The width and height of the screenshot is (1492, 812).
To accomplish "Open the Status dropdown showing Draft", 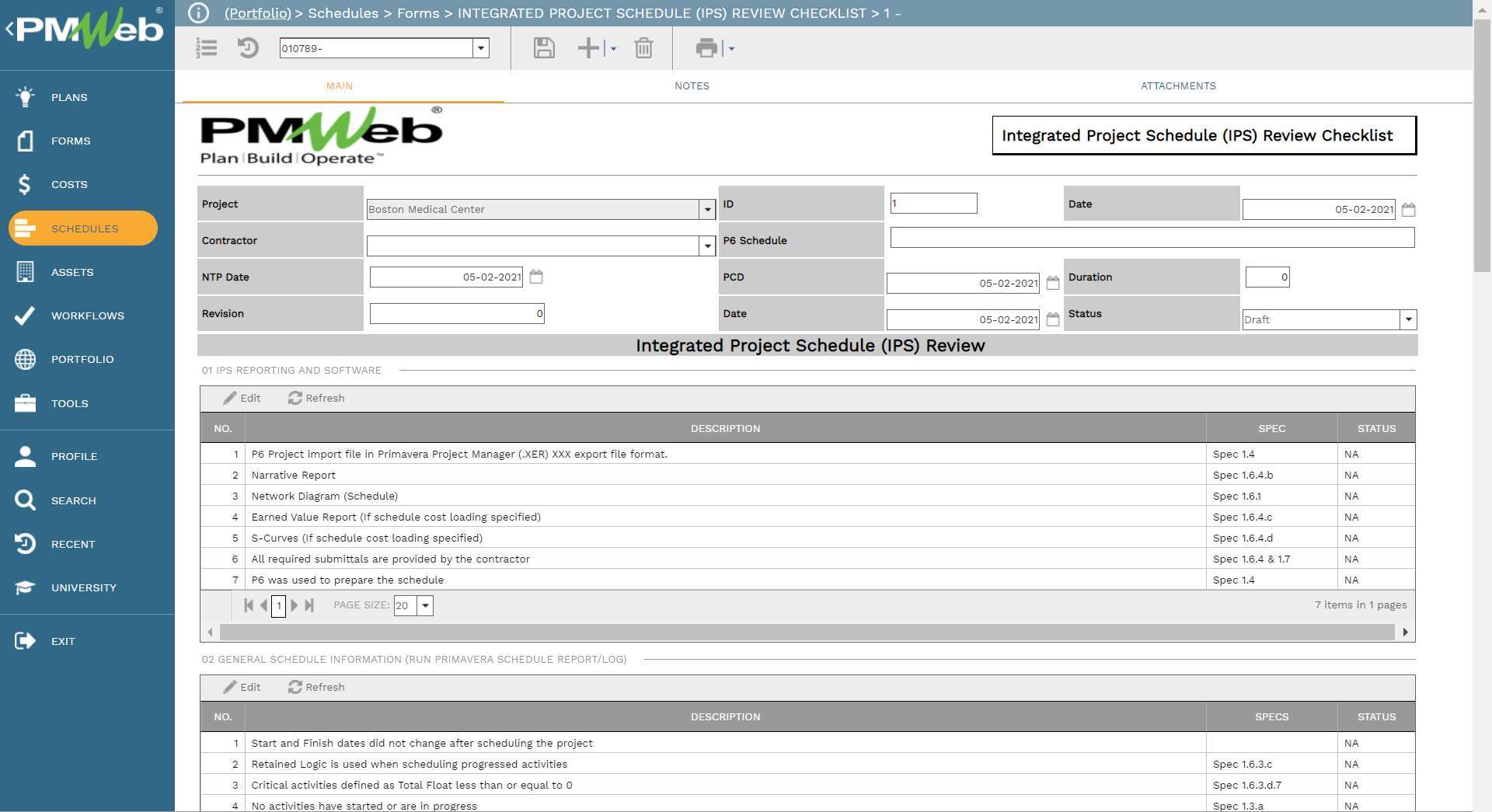I will (x=1408, y=319).
